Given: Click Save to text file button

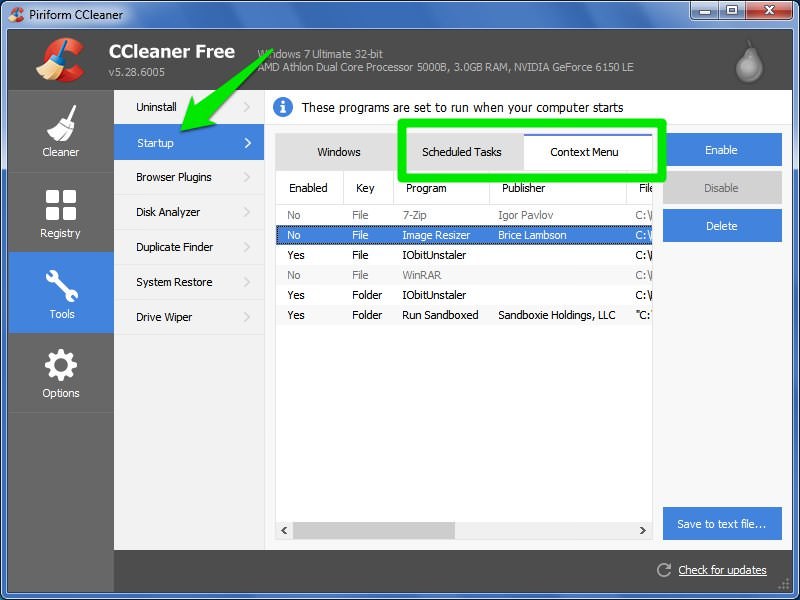Looking at the screenshot, I should pos(721,524).
